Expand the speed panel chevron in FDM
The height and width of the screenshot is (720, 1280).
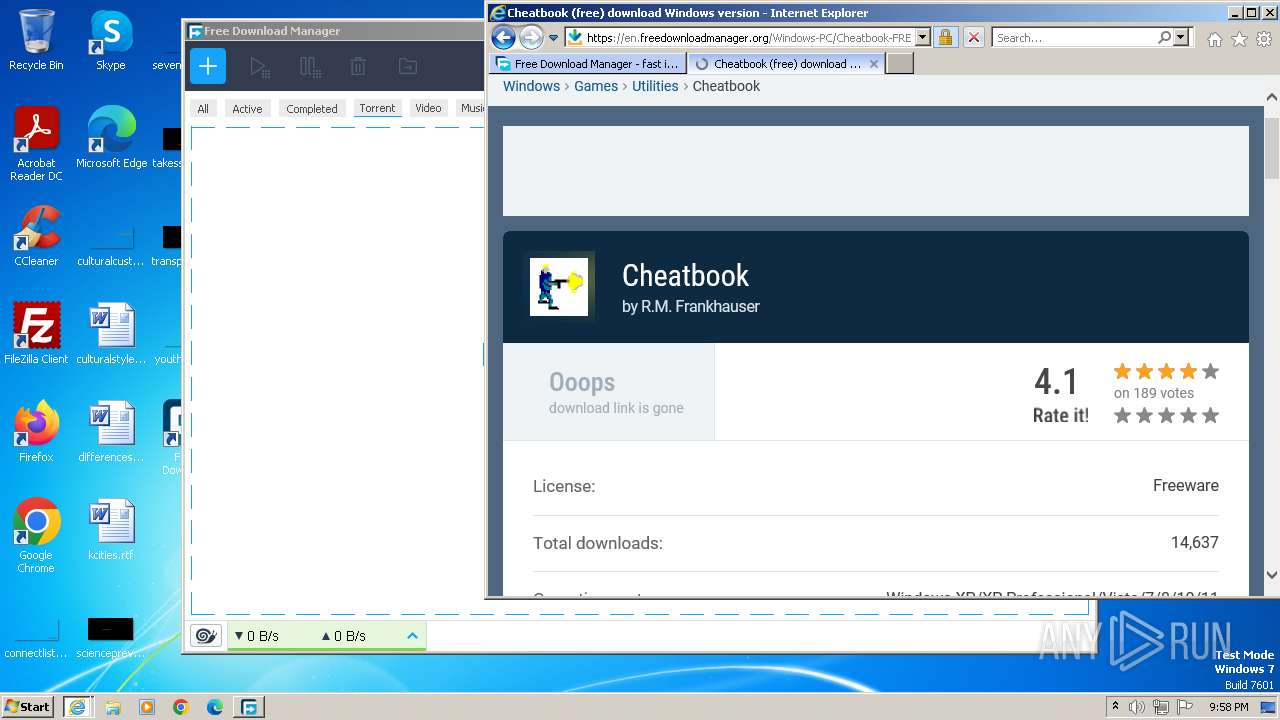(412, 635)
